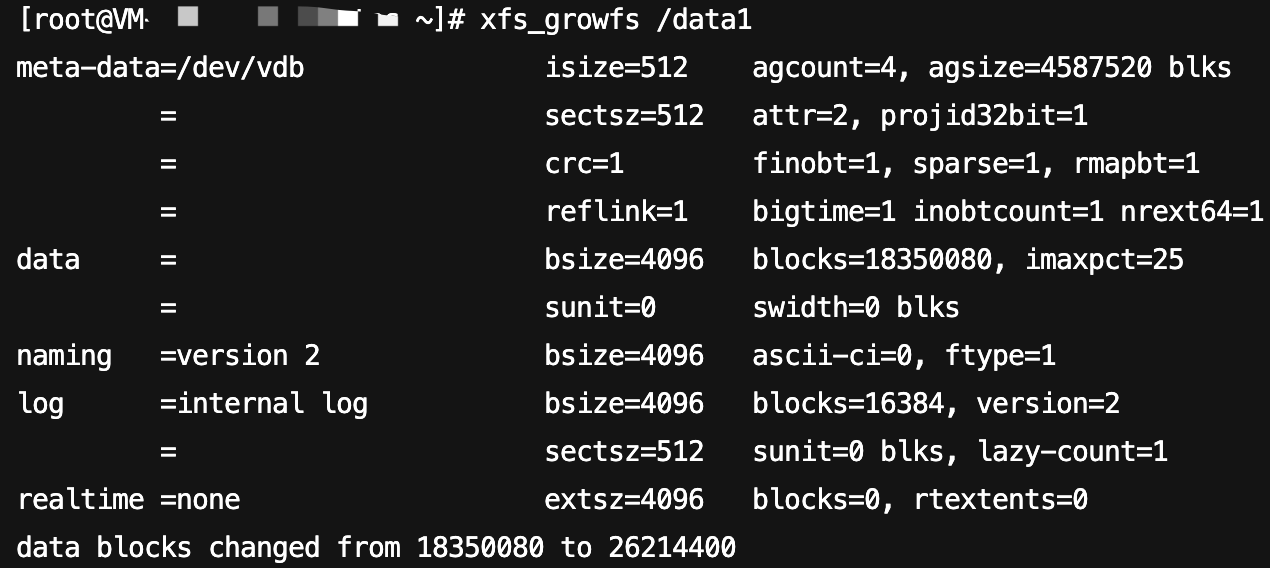Select the meta-data=/dev/vdb text
This screenshot has width=1270, height=568.
(161, 68)
